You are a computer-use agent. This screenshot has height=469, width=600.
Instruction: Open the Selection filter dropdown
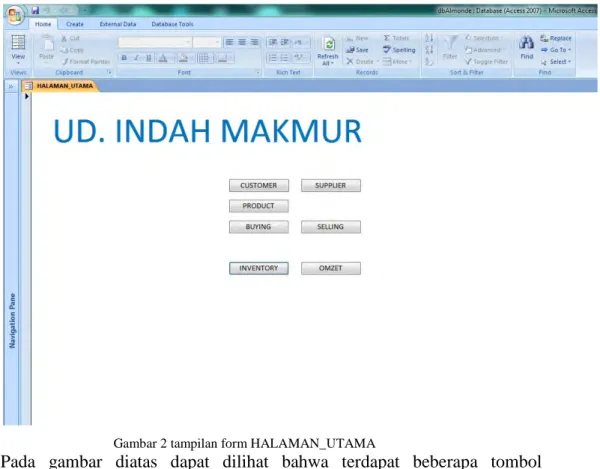(483, 38)
